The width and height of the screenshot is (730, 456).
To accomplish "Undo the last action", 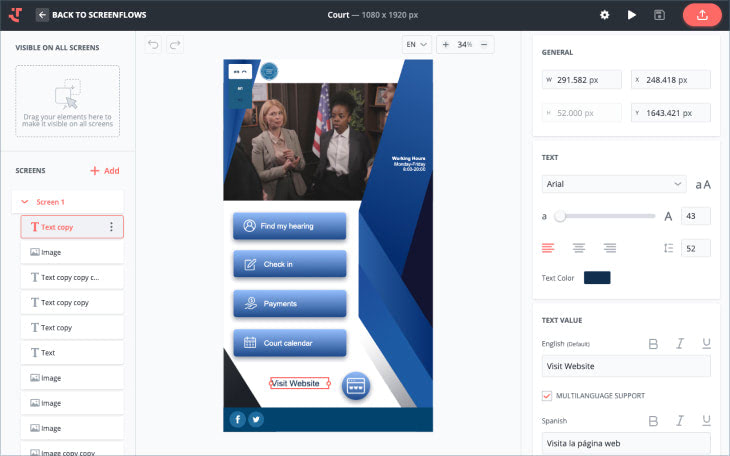I will (153, 44).
